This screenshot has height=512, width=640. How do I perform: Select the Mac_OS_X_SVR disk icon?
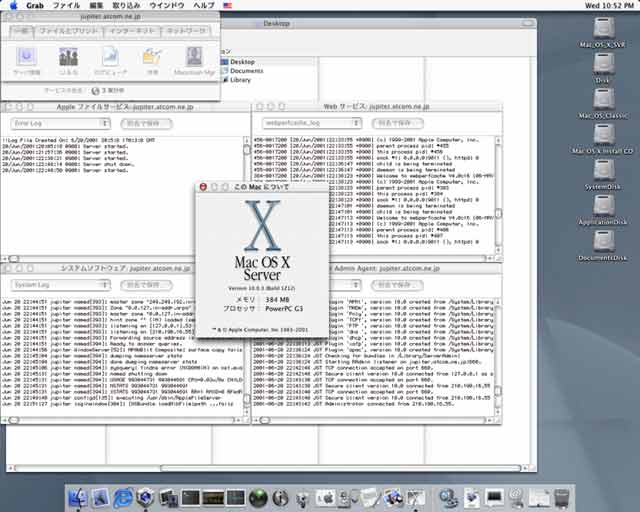tap(603, 29)
